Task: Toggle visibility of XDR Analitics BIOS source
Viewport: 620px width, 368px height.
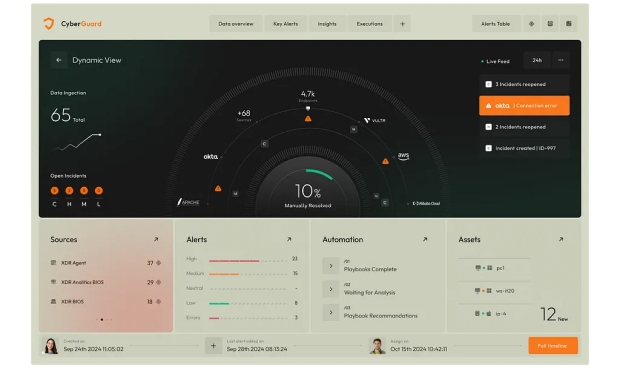Action: click(159, 282)
